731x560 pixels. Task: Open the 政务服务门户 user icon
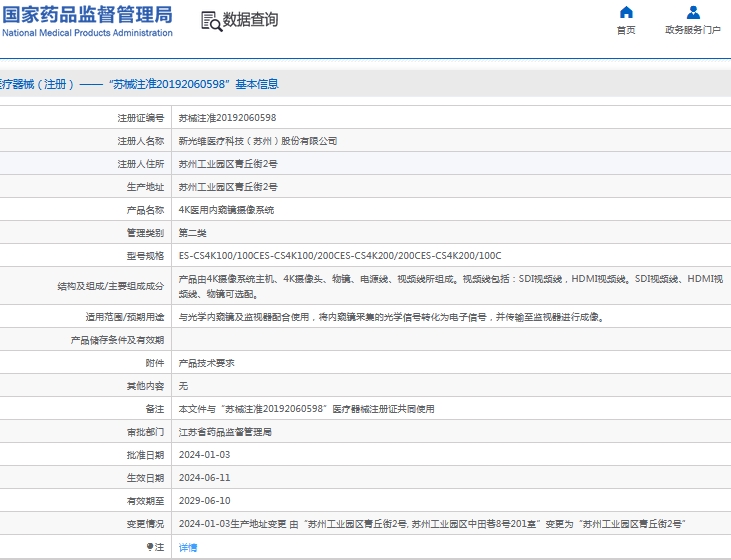[x=693, y=12]
